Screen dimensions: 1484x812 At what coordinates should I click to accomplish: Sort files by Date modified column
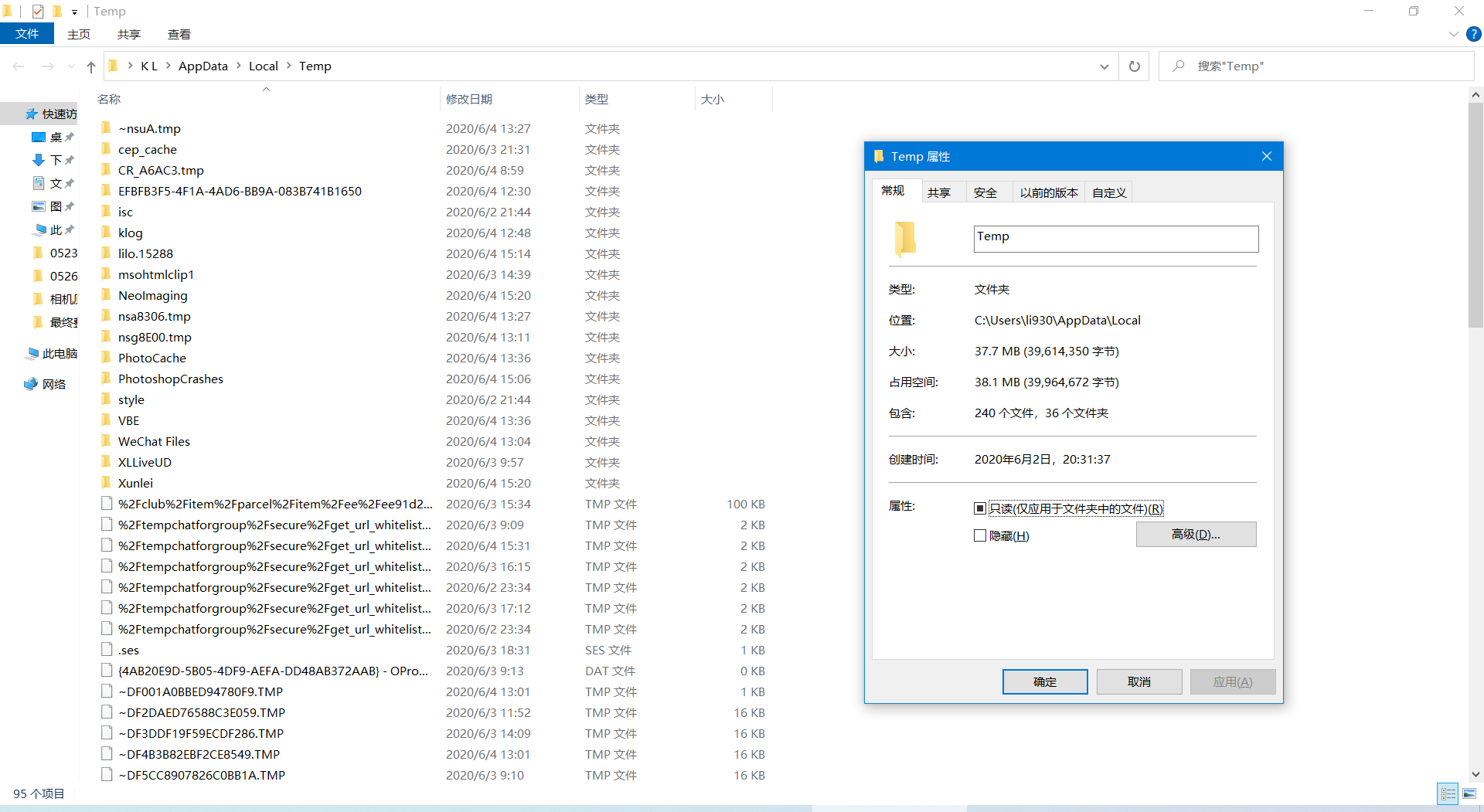pos(509,99)
